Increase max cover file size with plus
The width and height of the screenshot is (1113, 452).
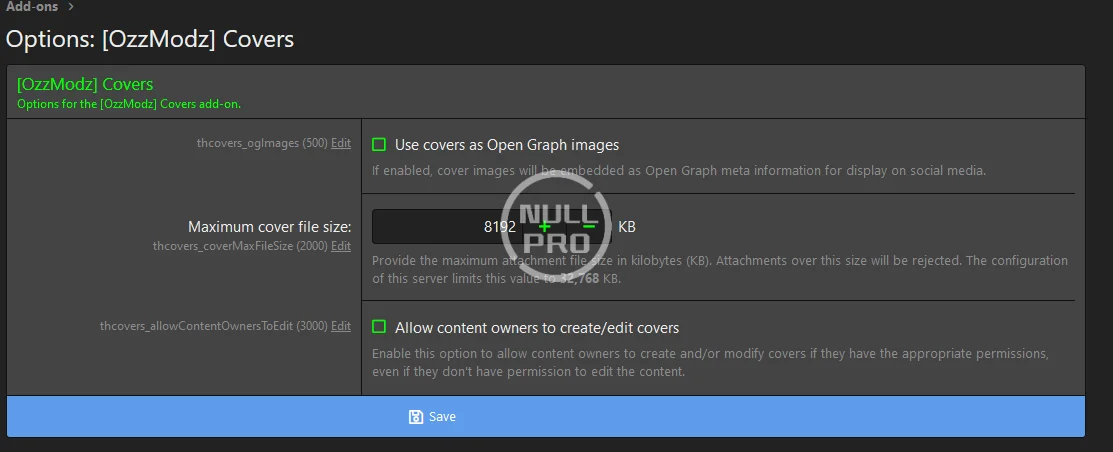[545, 227]
